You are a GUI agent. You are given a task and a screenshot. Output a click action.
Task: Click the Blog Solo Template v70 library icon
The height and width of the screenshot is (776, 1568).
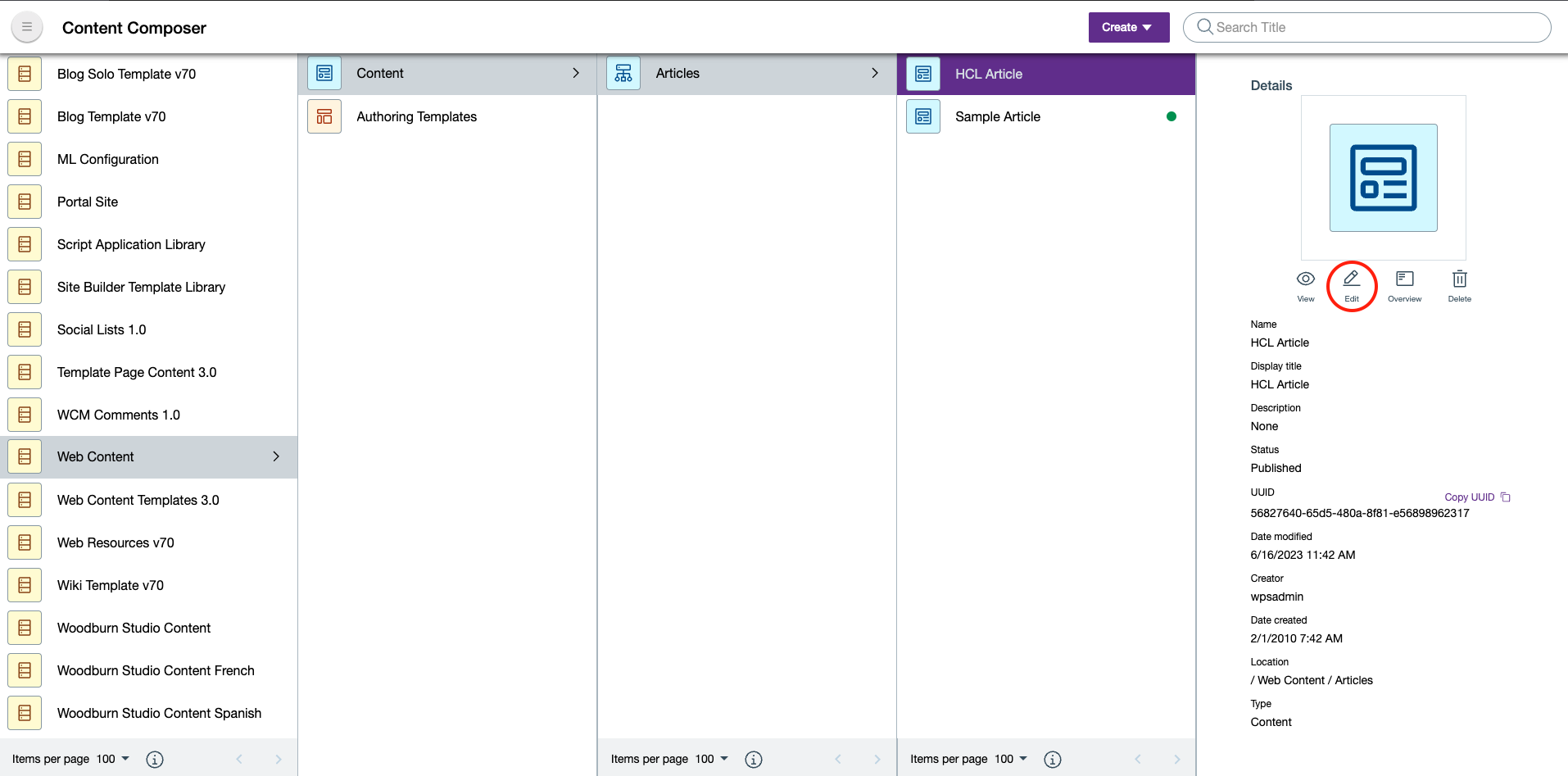[25, 74]
